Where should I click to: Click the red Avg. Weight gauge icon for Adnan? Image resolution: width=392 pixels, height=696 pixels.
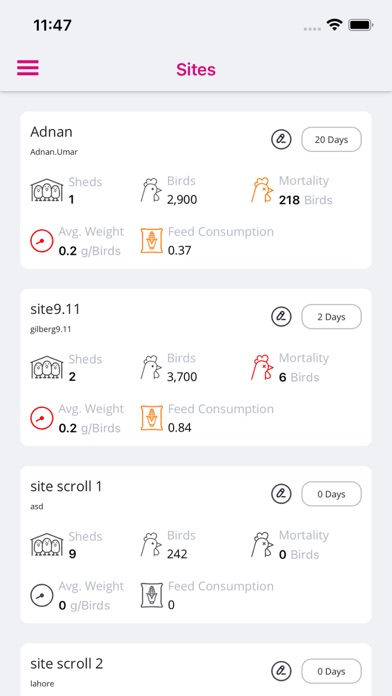42,241
